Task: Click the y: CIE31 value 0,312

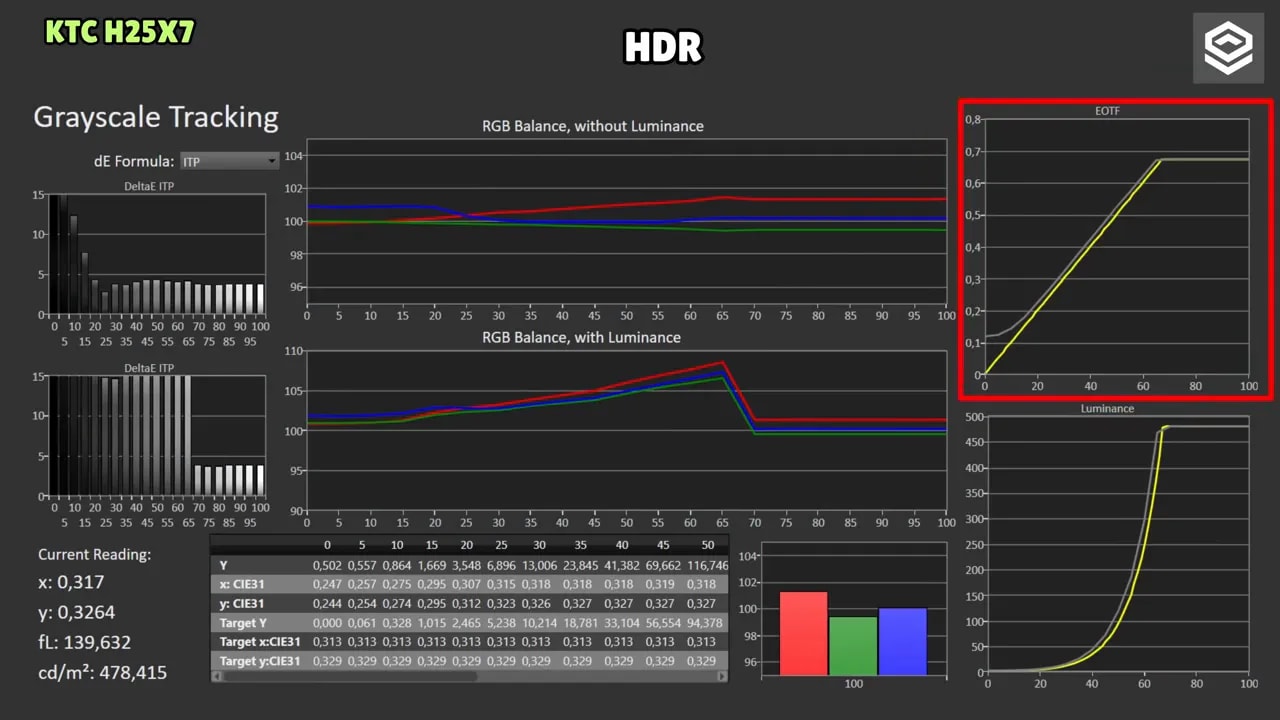Action: coord(467,603)
